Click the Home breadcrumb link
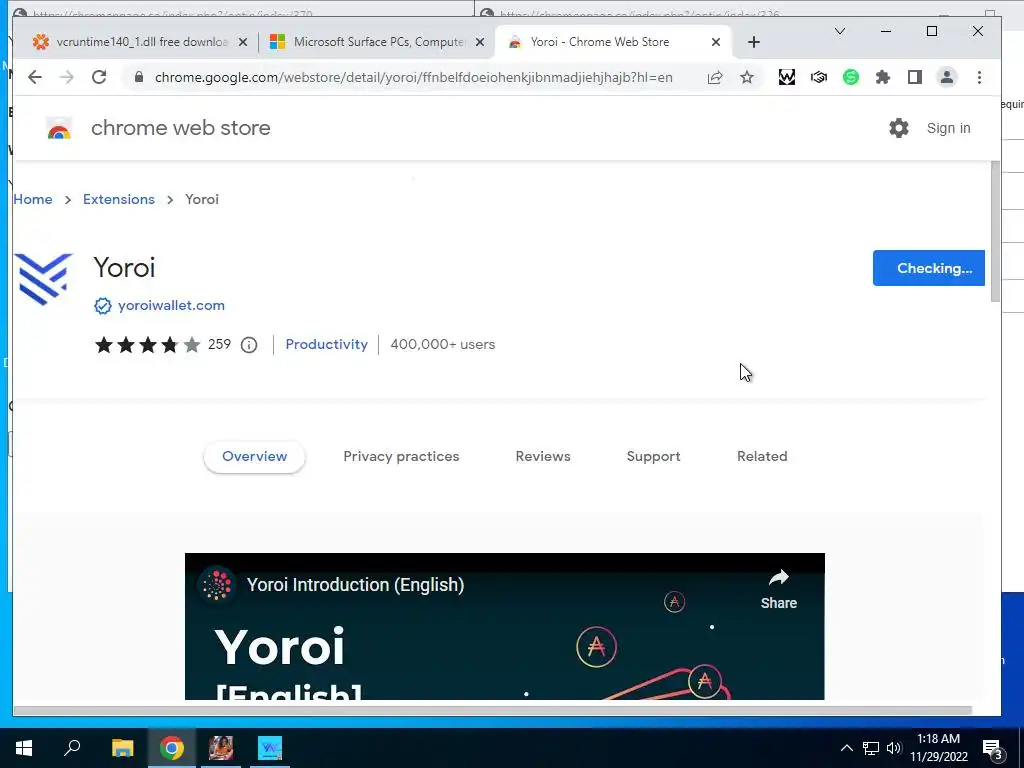Image resolution: width=1024 pixels, height=768 pixels. 33,199
